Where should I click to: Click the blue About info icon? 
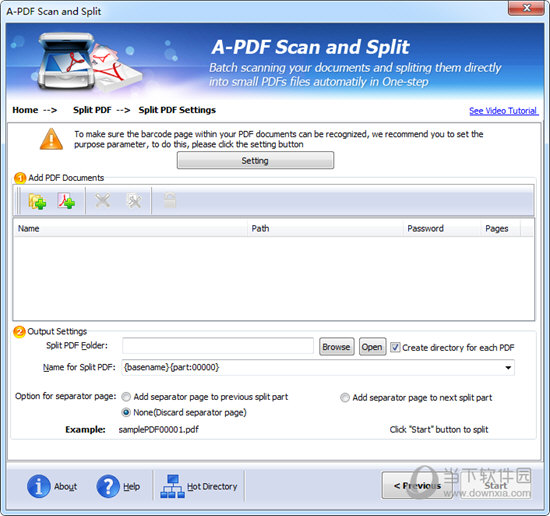(x=39, y=487)
